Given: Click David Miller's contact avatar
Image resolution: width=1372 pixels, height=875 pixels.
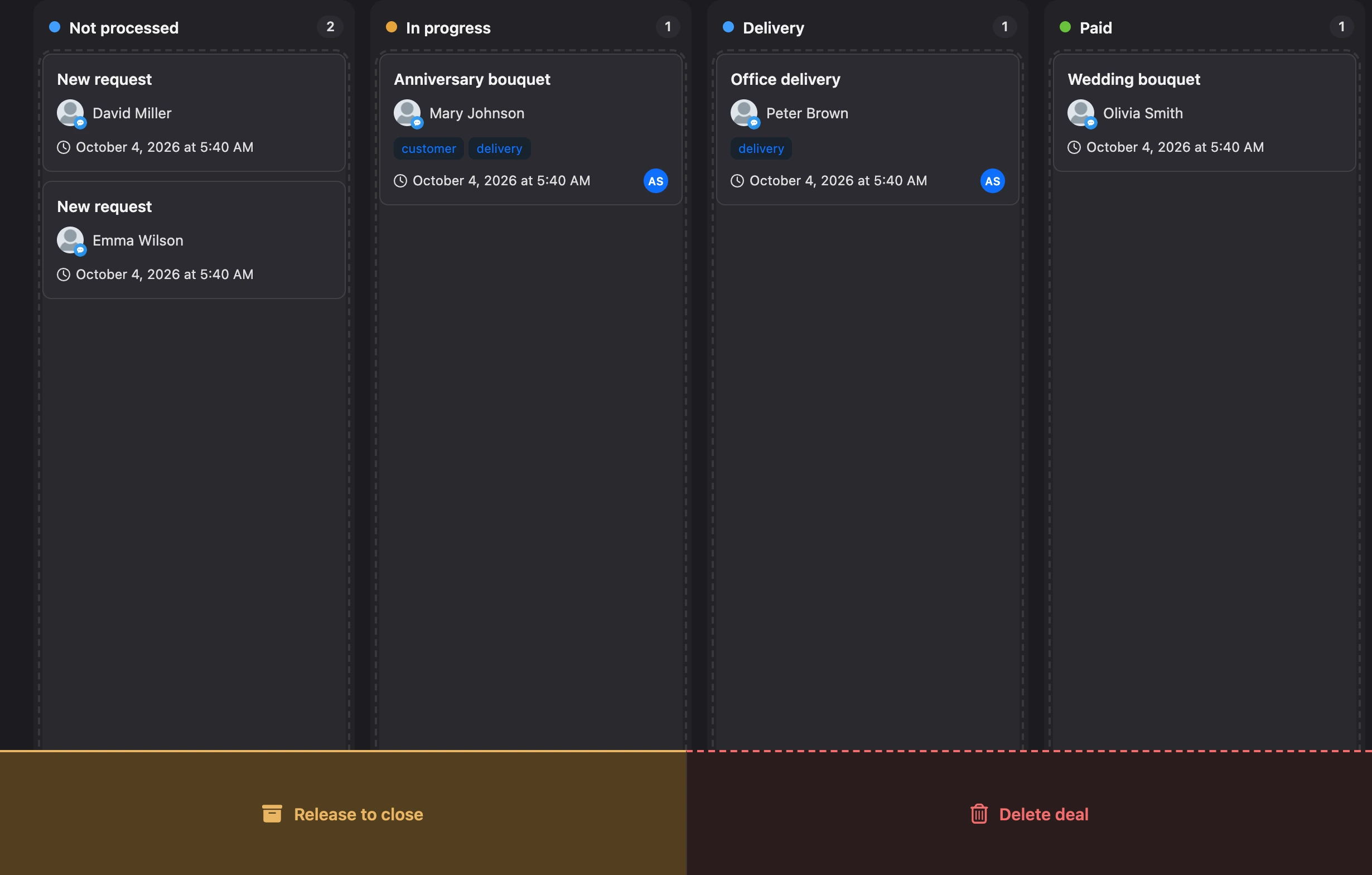Looking at the screenshot, I should point(71,113).
